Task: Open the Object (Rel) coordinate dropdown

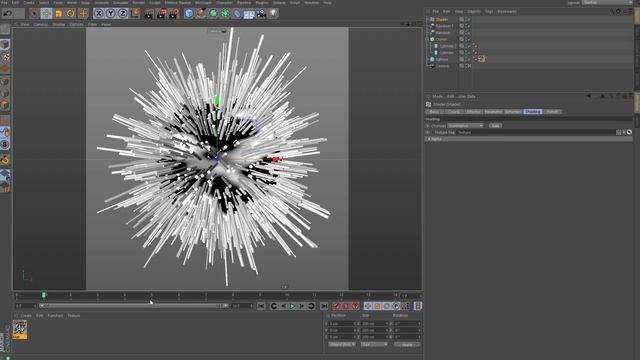Action: (342, 344)
